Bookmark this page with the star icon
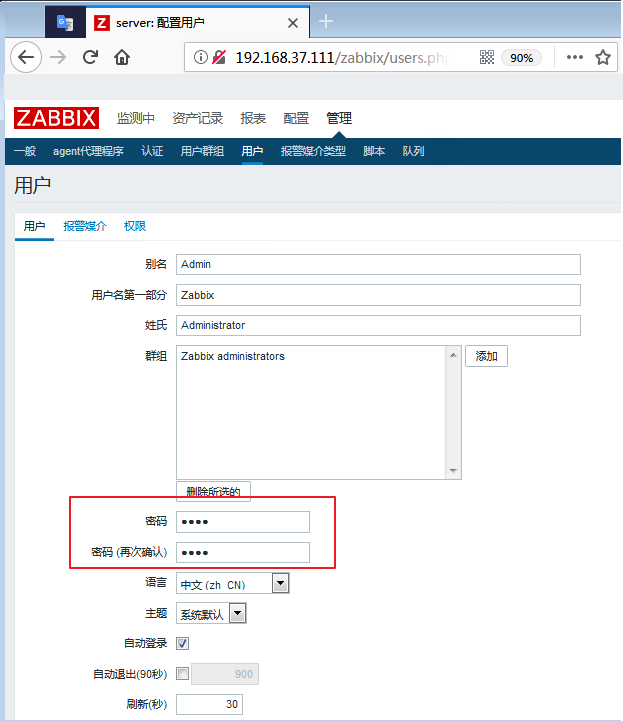The height and width of the screenshot is (721, 623). coord(603,57)
